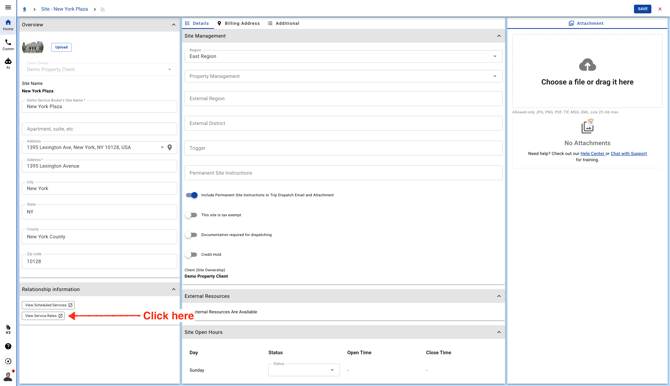Toggle Include Permanent Site Instructions switch
670x386 pixels.
(191, 195)
